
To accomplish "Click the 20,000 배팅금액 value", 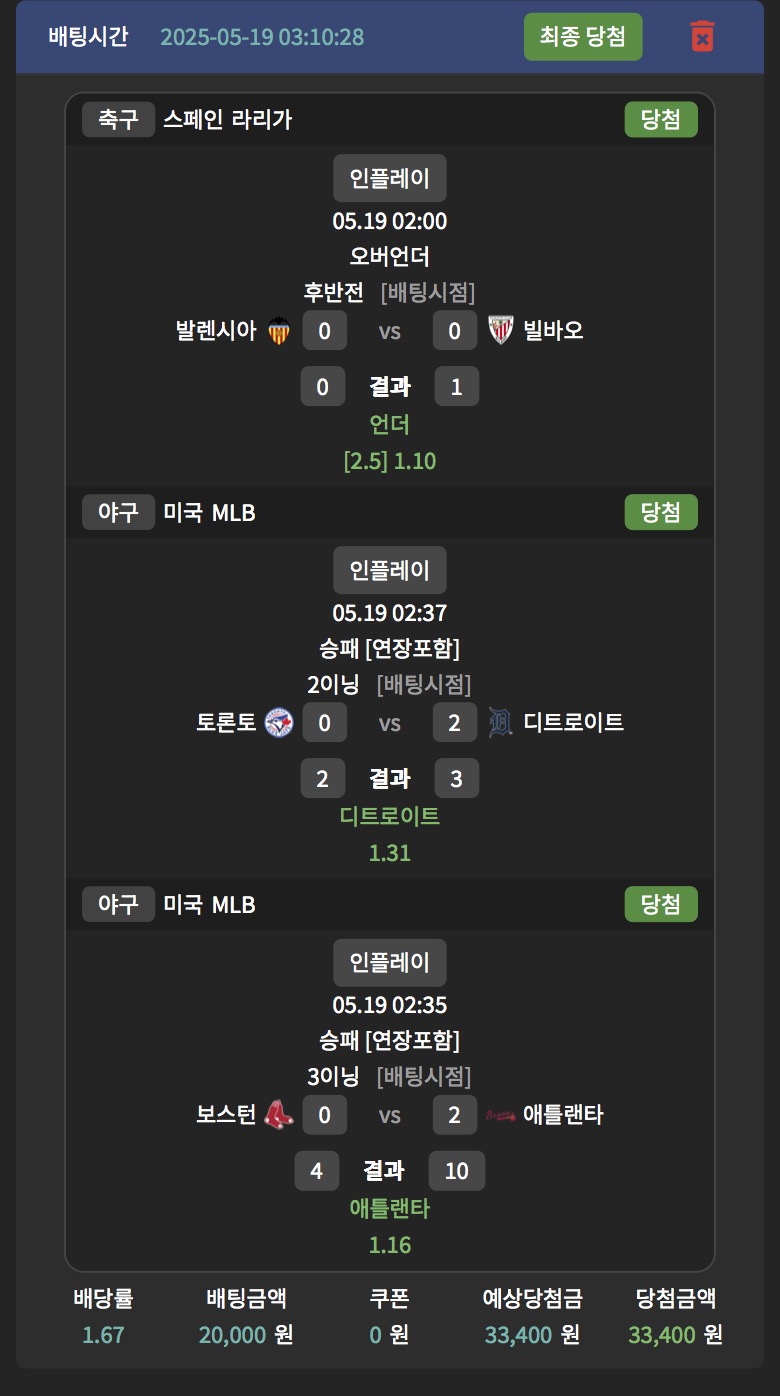I will 233,1335.
